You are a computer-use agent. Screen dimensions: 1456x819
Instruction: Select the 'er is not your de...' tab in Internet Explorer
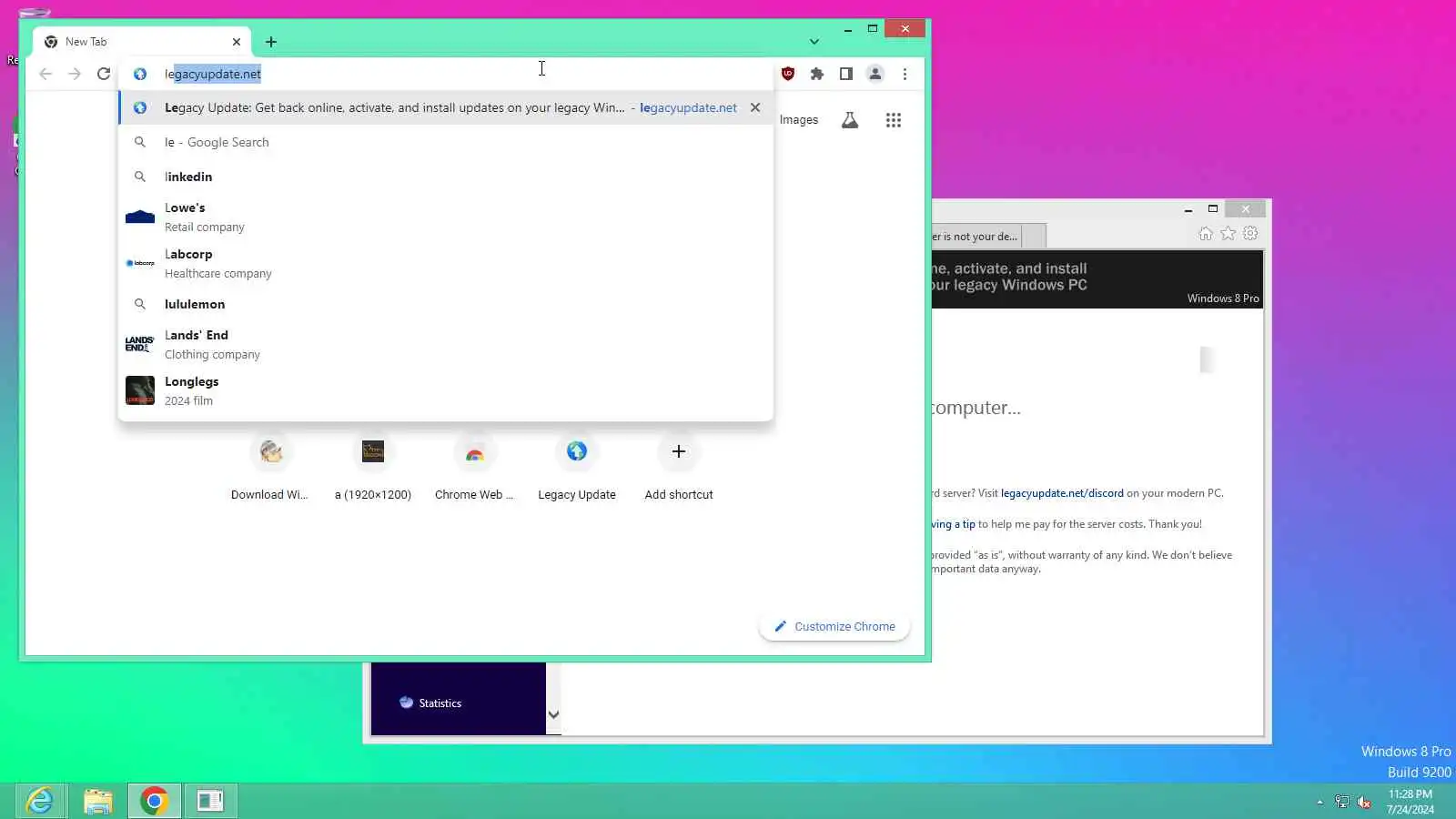(976, 237)
